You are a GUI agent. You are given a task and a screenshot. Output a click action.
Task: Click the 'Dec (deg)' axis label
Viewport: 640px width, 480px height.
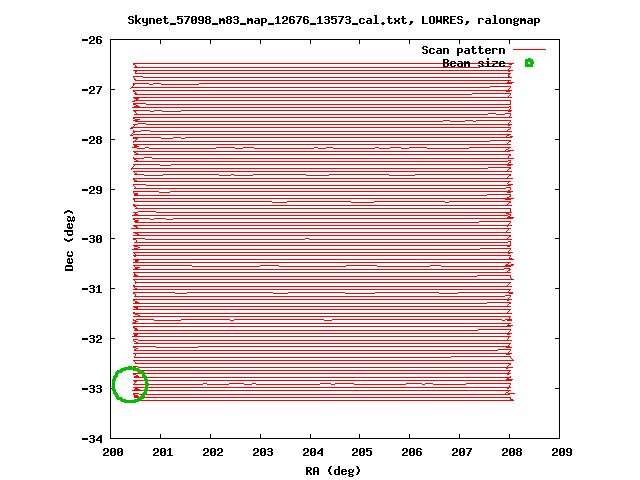[69, 240]
